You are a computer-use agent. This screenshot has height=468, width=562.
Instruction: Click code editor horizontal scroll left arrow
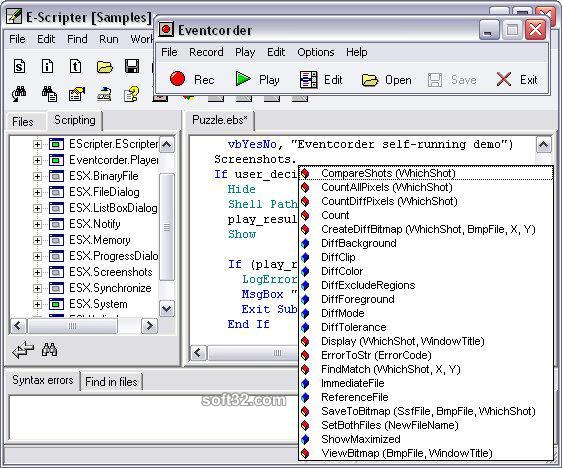(x=198, y=353)
